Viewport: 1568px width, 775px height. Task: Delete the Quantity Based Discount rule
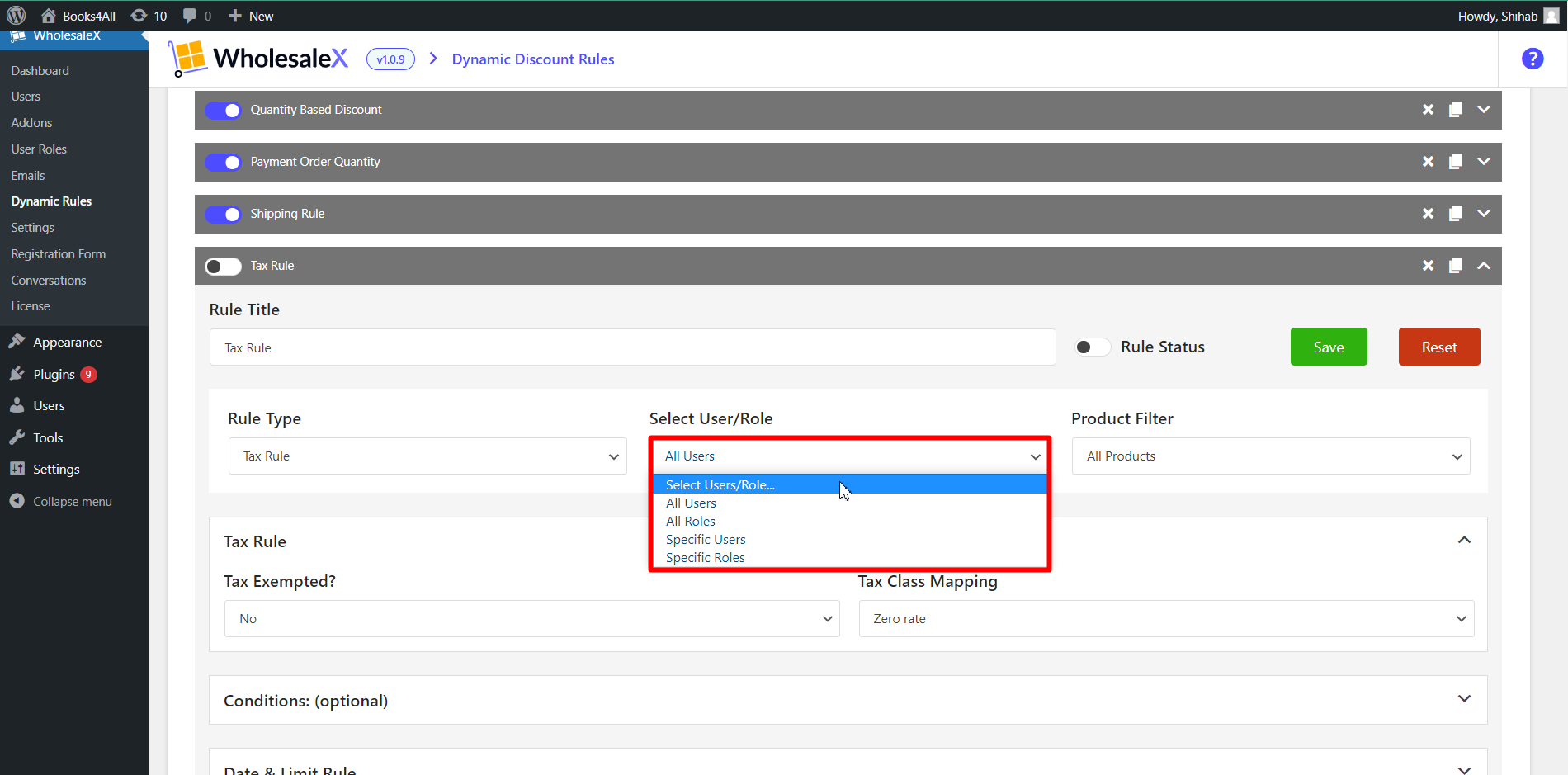(x=1428, y=110)
